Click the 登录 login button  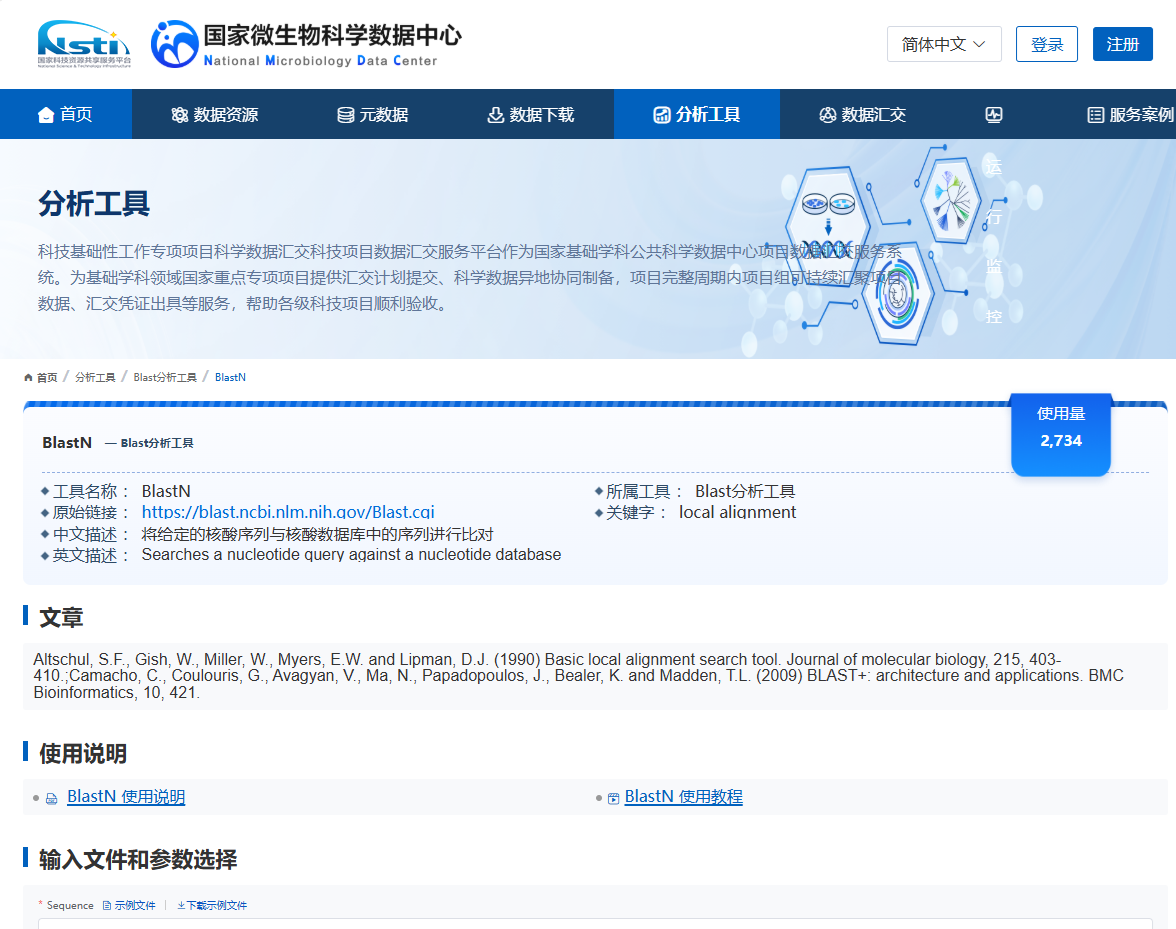point(1046,44)
